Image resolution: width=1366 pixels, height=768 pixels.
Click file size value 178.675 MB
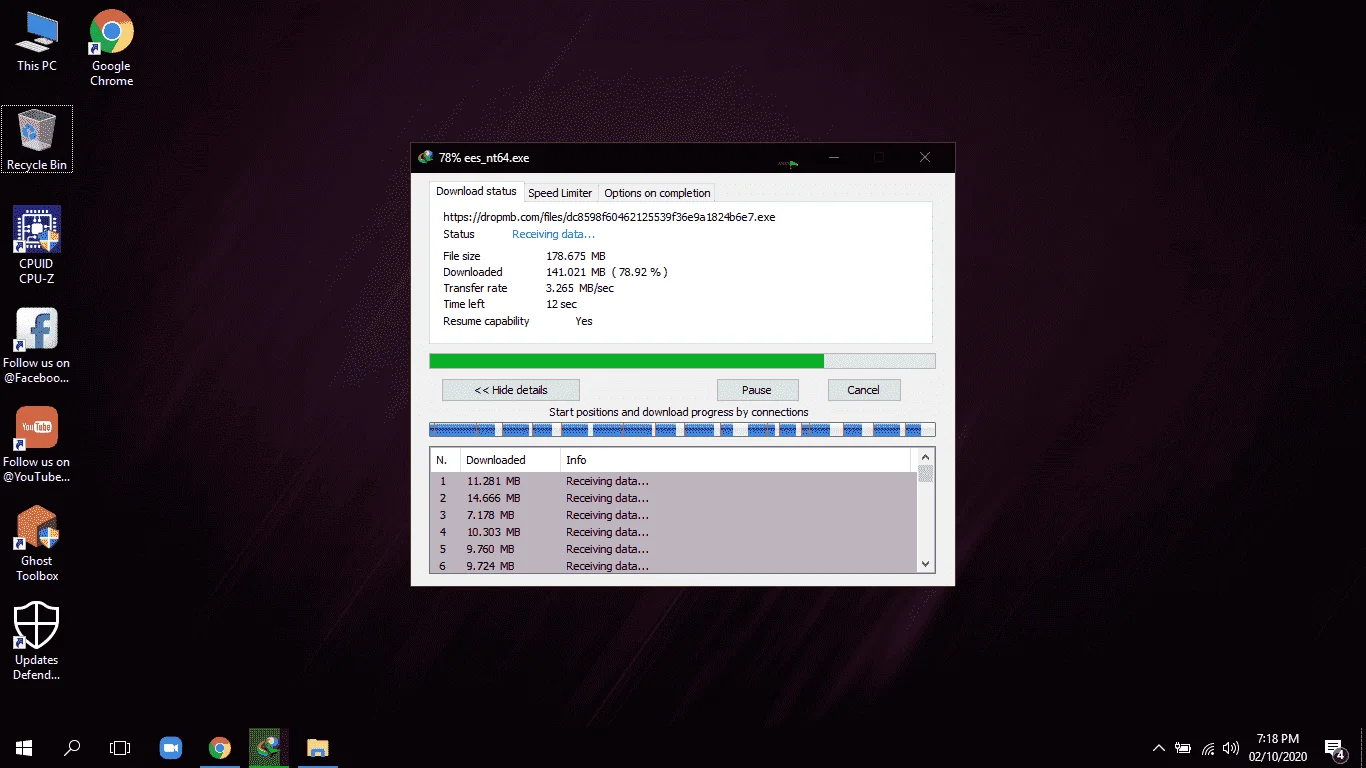click(x=576, y=256)
